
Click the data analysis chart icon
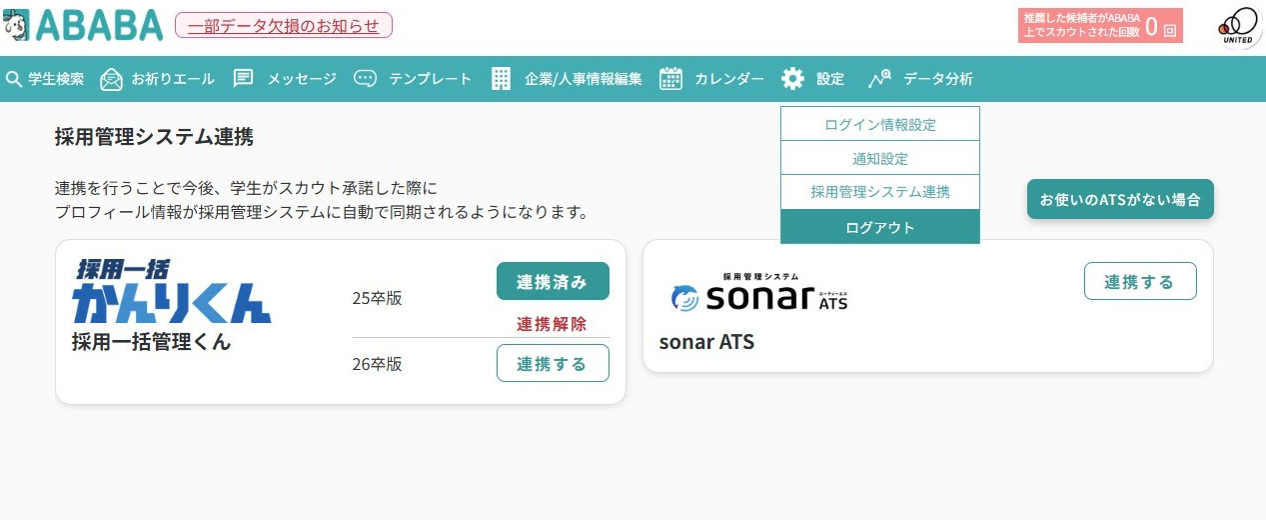[880, 79]
